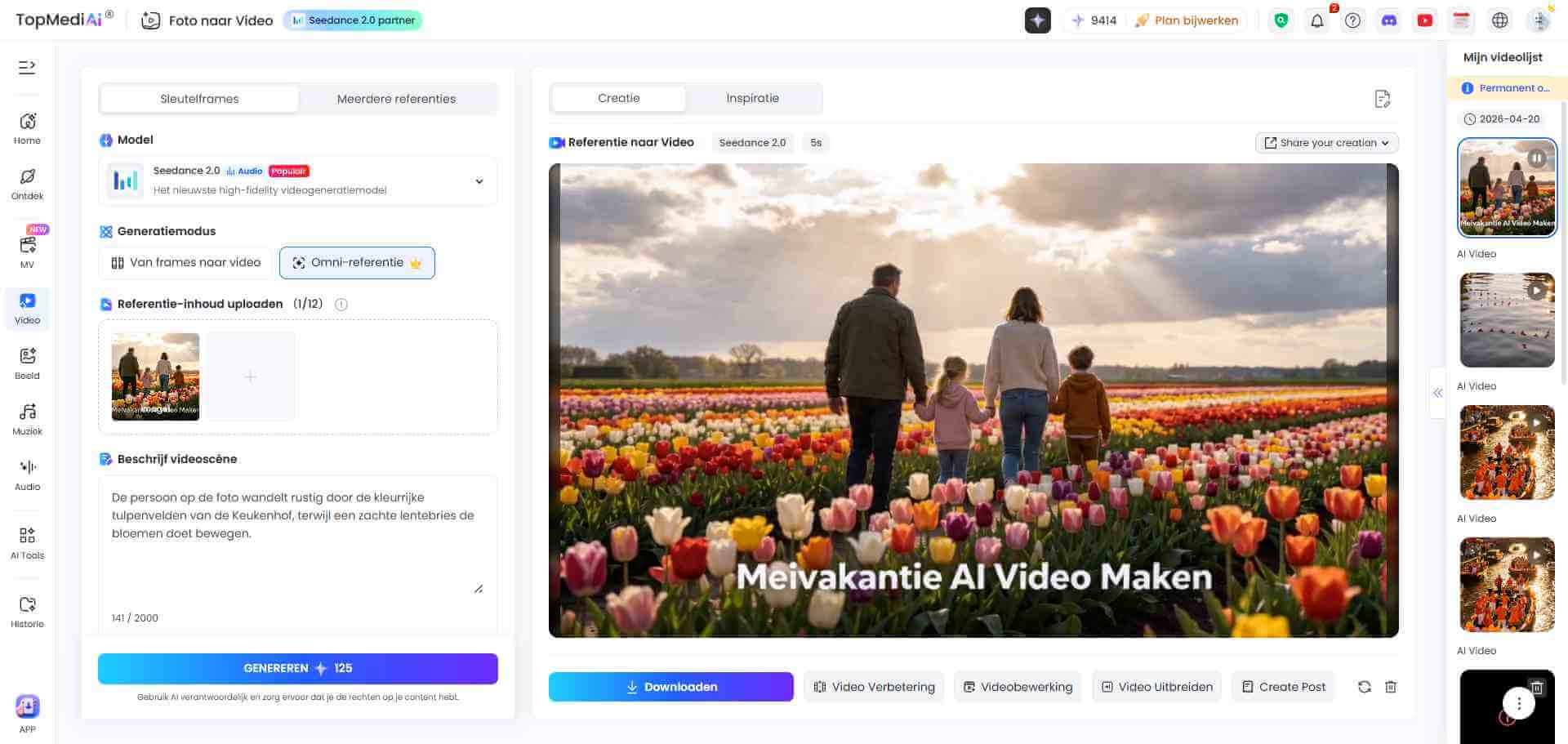Open the Home section in the sidebar
This screenshot has width=1568, height=744.
[27, 128]
